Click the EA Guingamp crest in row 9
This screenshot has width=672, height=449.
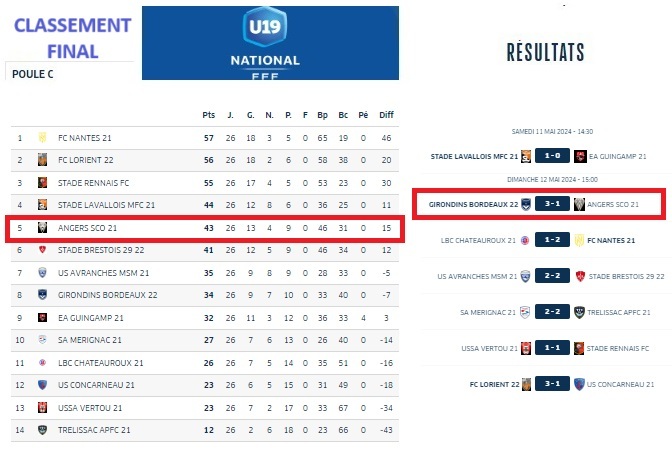click(x=43, y=317)
